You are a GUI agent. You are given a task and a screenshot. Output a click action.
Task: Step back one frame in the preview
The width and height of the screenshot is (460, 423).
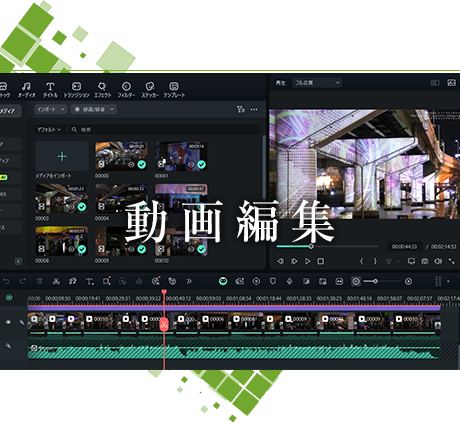tap(281, 261)
